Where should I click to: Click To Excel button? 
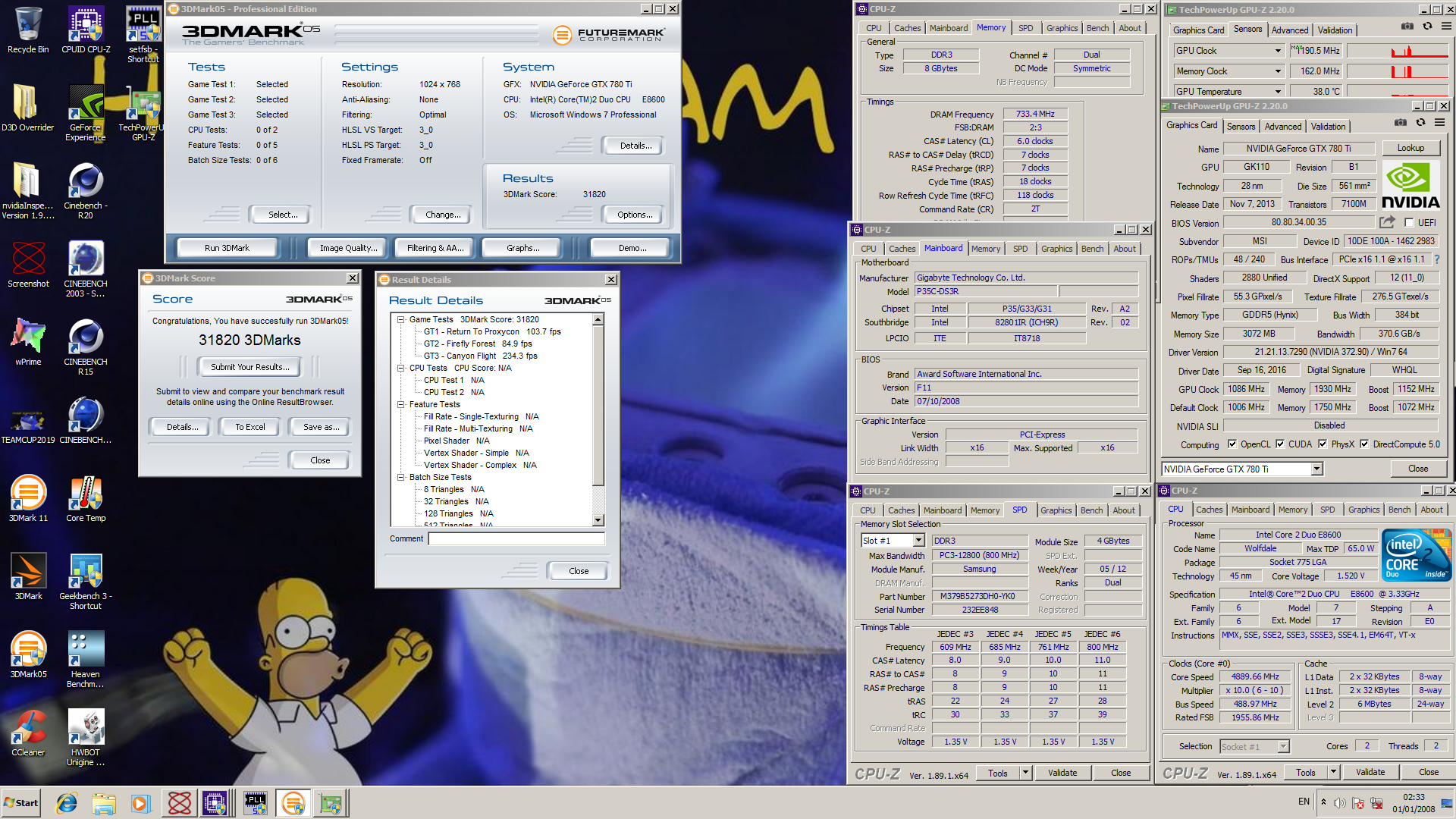pyautogui.click(x=249, y=427)
